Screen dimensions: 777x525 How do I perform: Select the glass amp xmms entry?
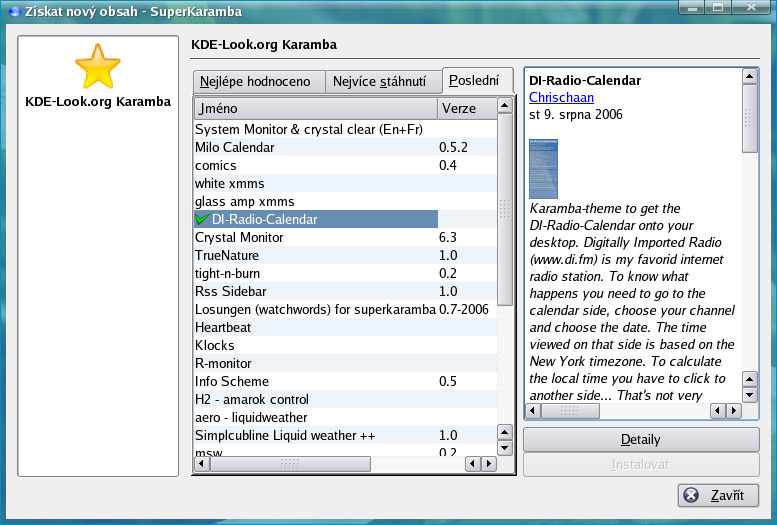pyautogui.click(x=345, y=201)
